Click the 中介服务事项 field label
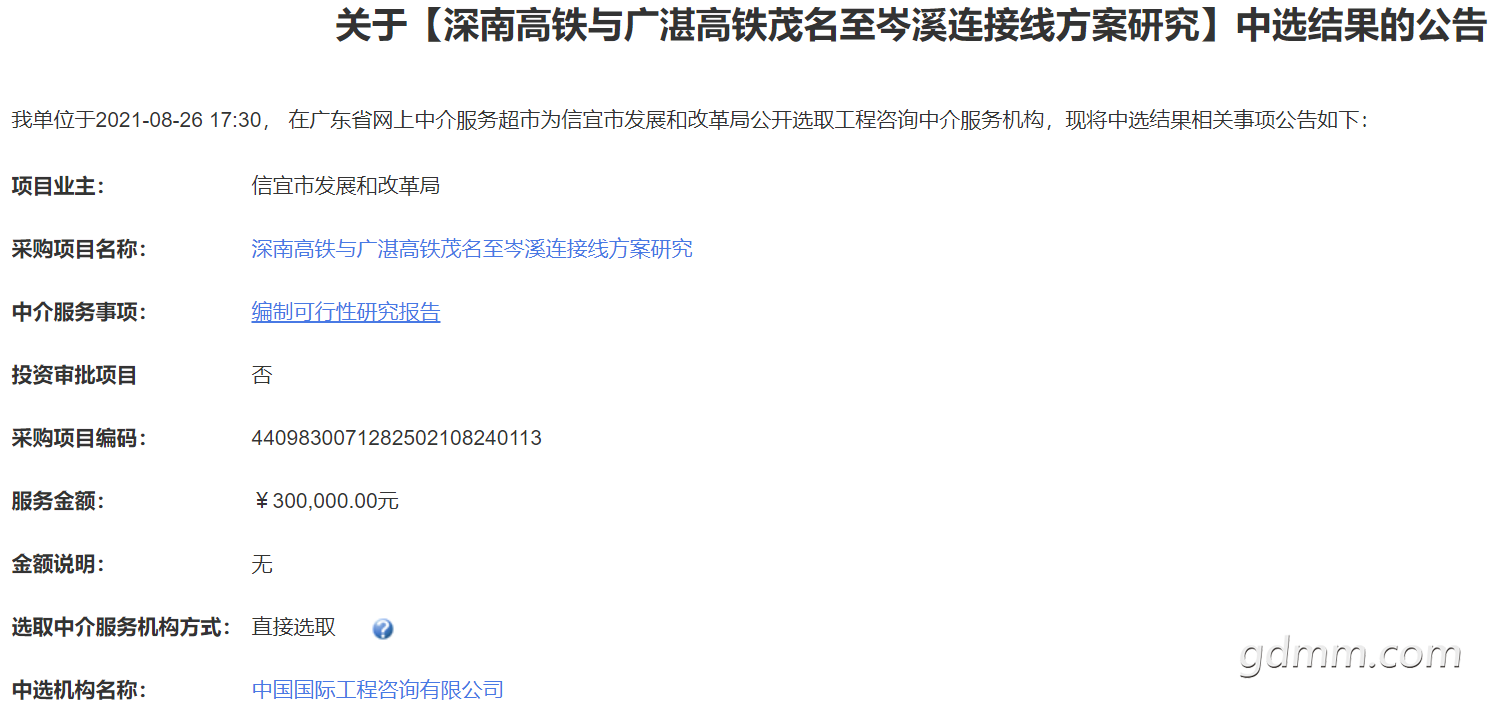The image size is (1509, 717). coord(79,312)
